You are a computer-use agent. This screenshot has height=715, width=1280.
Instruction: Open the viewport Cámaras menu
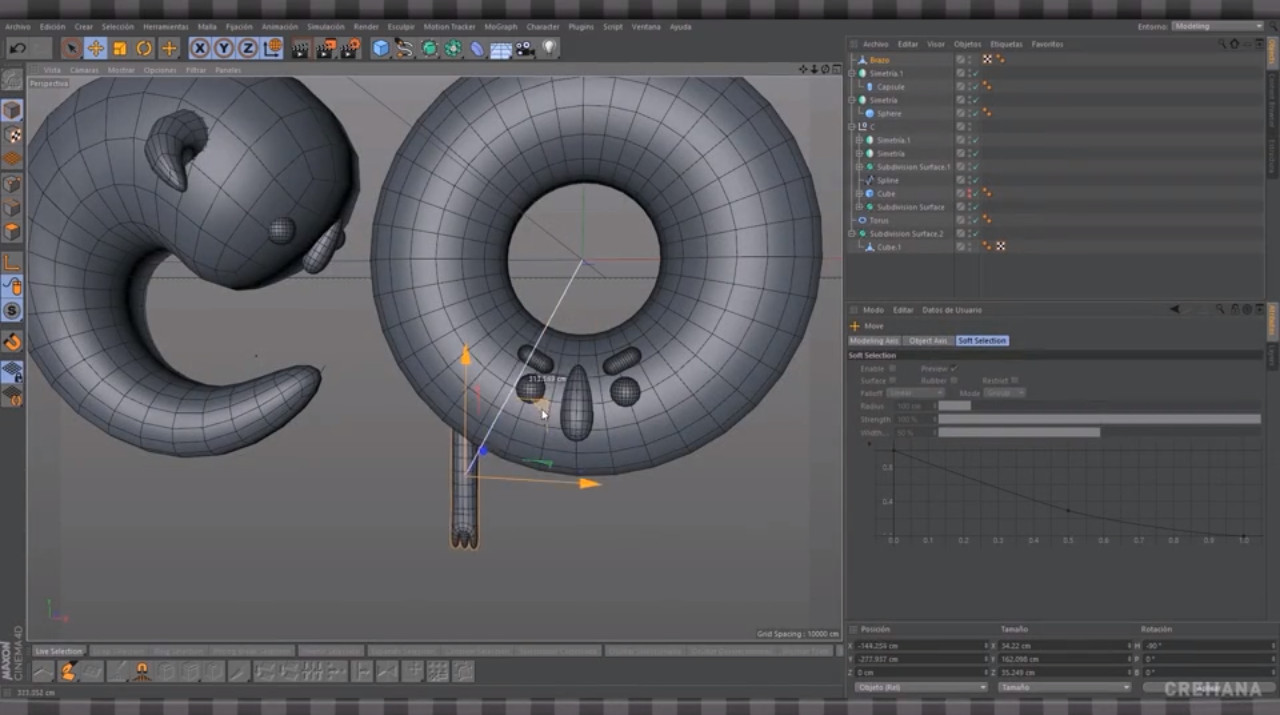[84, 70]
